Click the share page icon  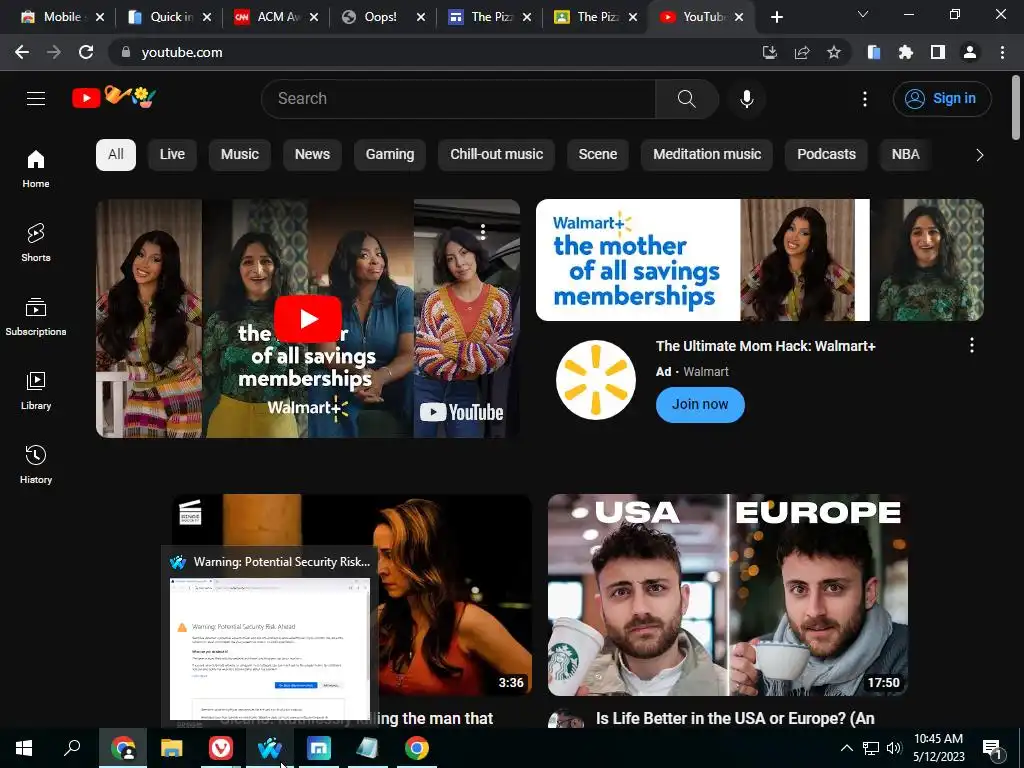802,52
